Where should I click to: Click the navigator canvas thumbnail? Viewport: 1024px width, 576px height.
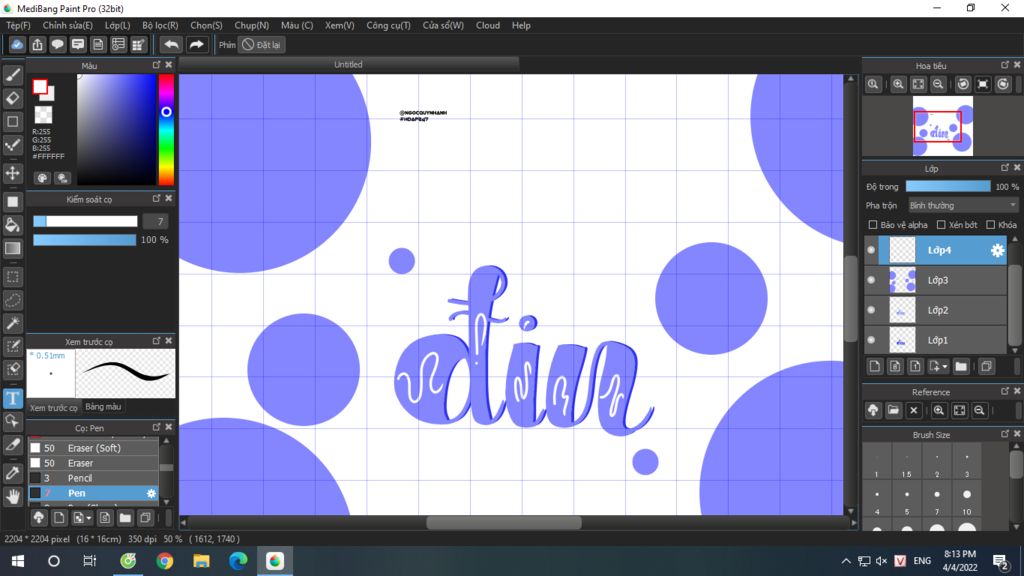[x=942, y=126]
